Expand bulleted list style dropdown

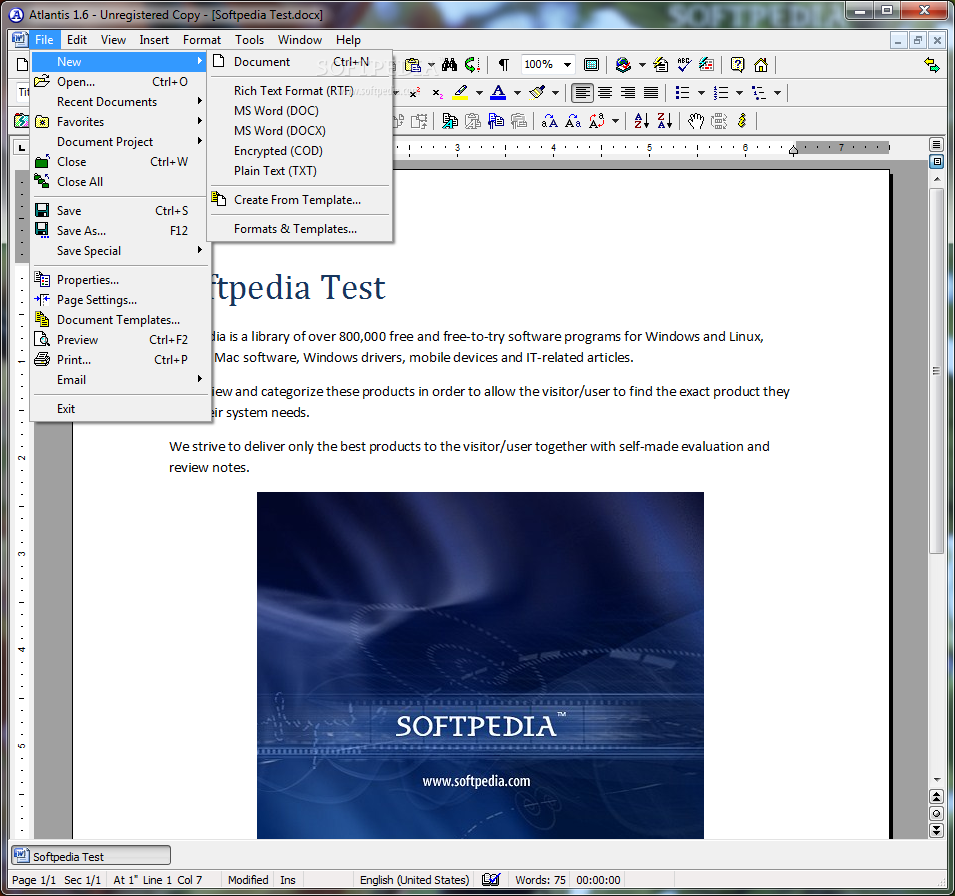click(x=701, y=93)
